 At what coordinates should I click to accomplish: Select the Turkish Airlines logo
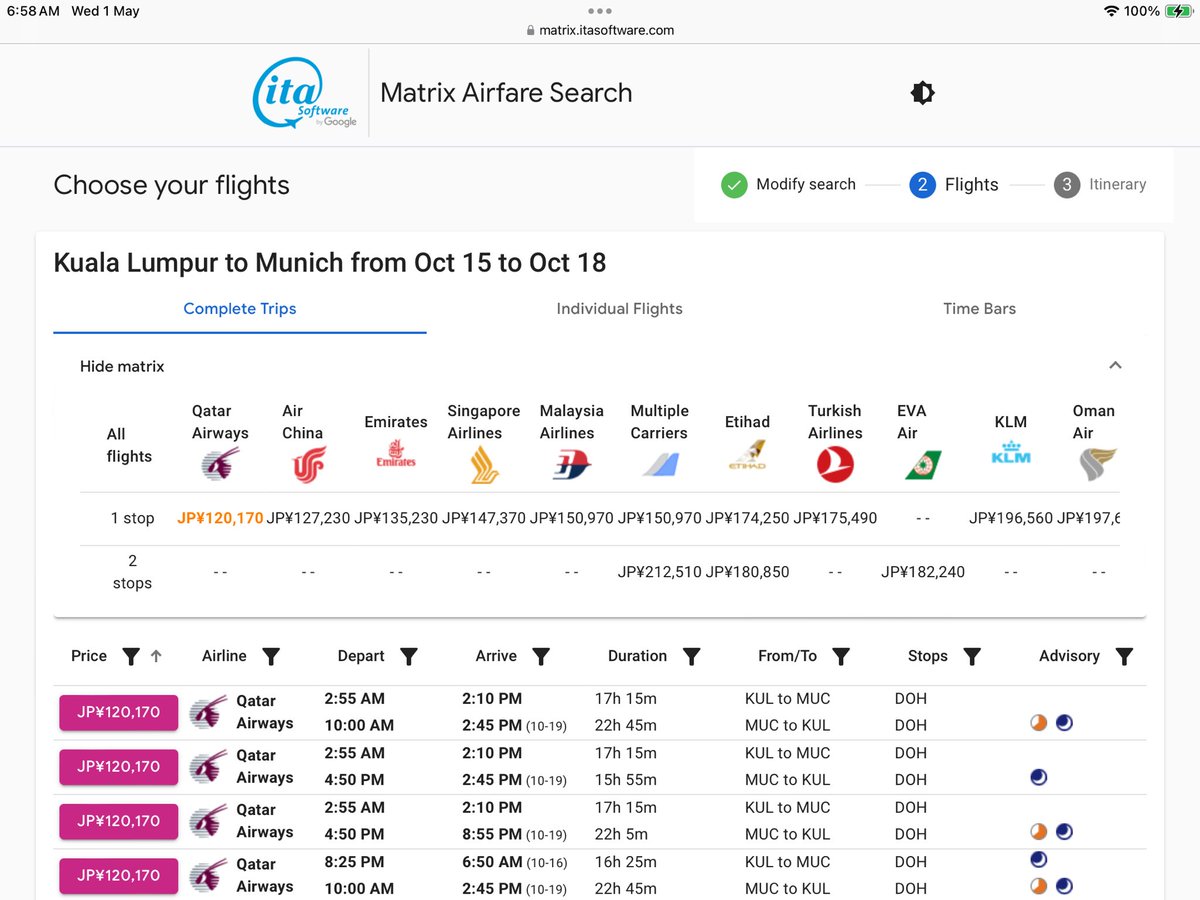(835, 464)
